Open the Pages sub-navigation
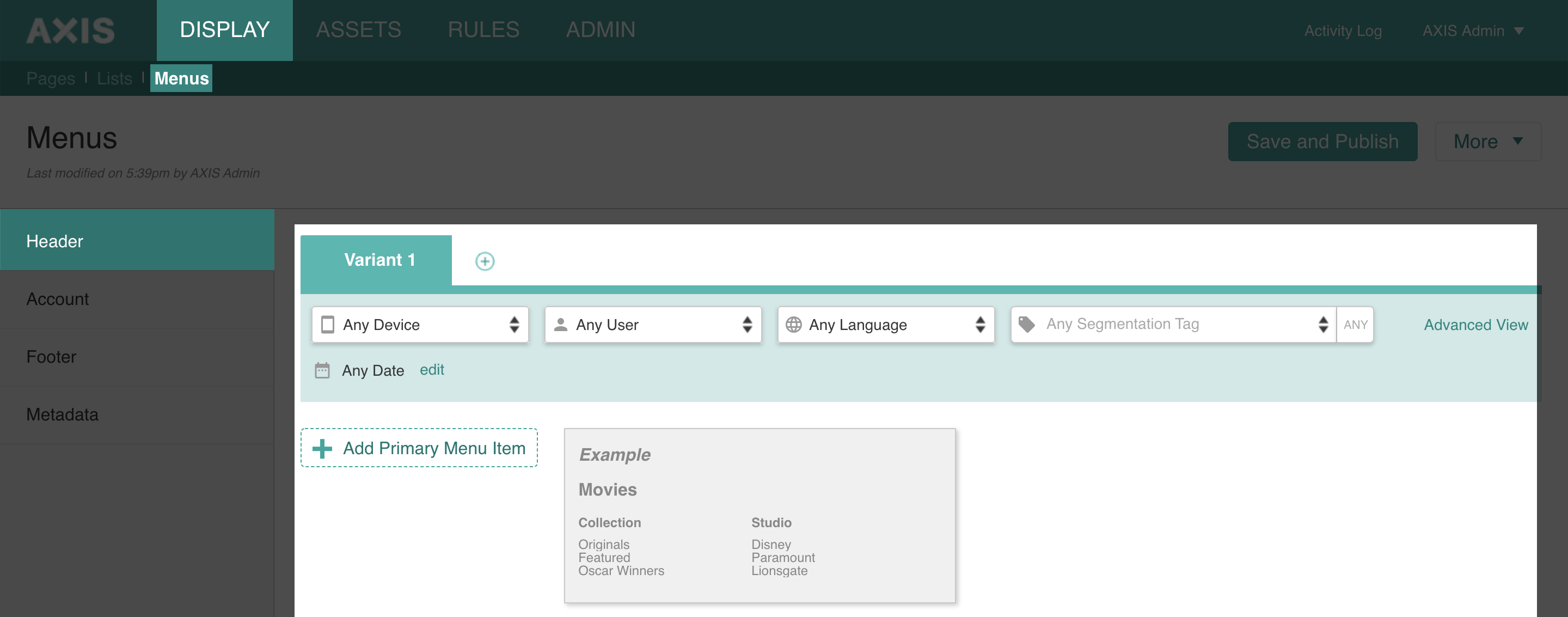Image resolution: width=1568 pixels, height=617 pixels. point(51,78)
